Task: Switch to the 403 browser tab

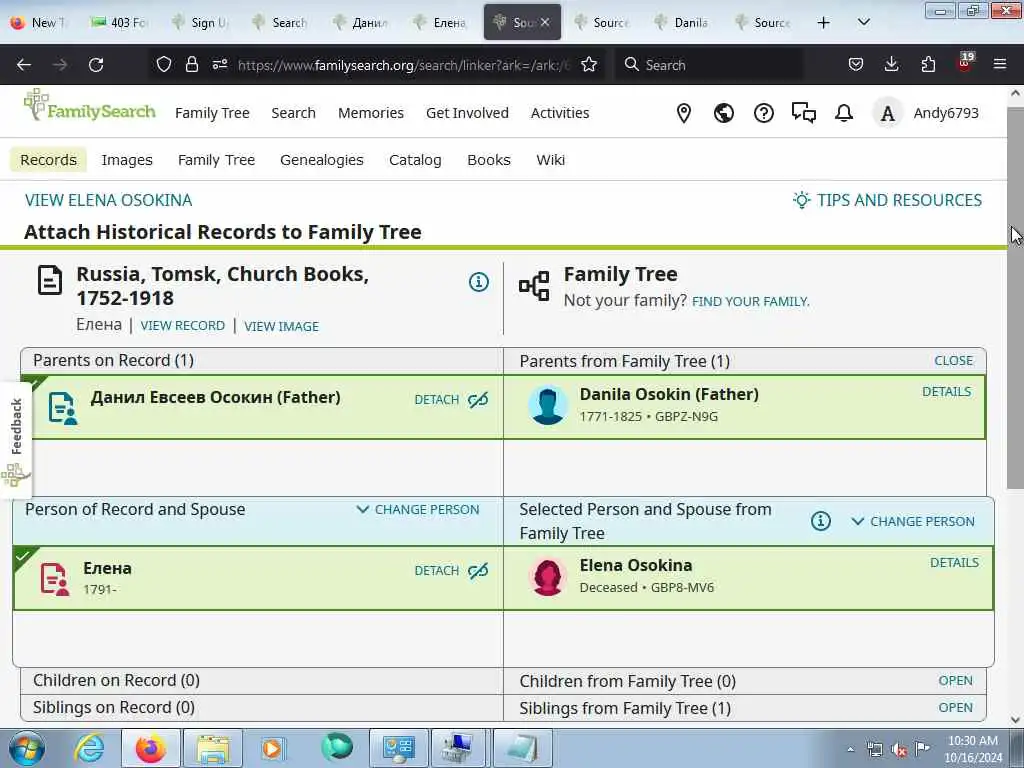Action: tap(120, 22)
